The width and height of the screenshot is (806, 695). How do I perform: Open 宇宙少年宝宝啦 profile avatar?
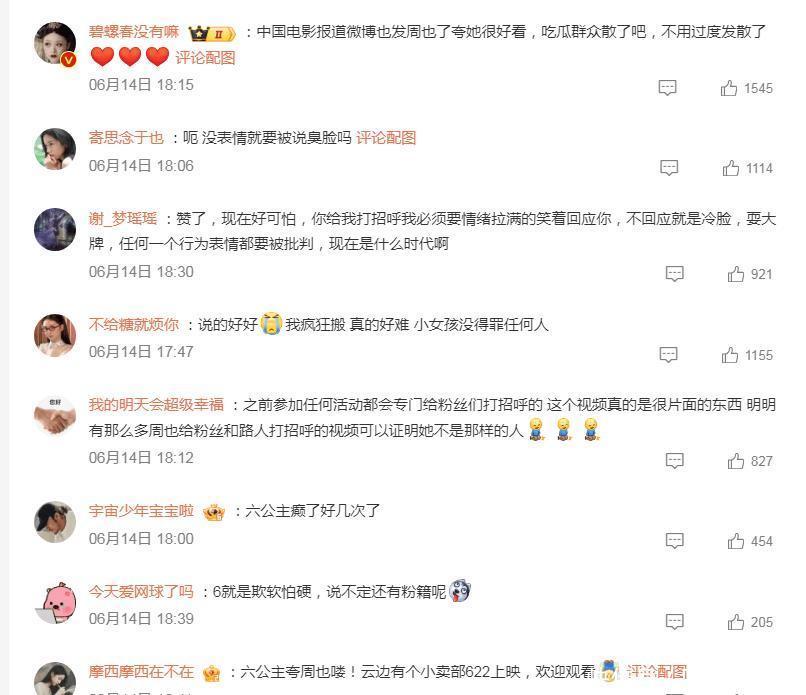click(55, 522)
